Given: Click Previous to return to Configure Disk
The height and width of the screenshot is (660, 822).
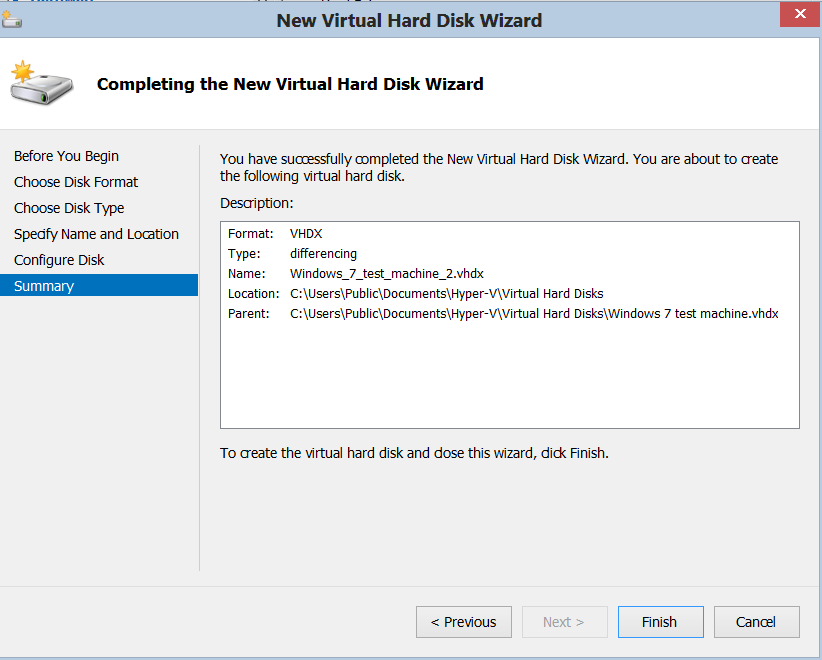Looking at the screenshot, I should tap(463, 621).
